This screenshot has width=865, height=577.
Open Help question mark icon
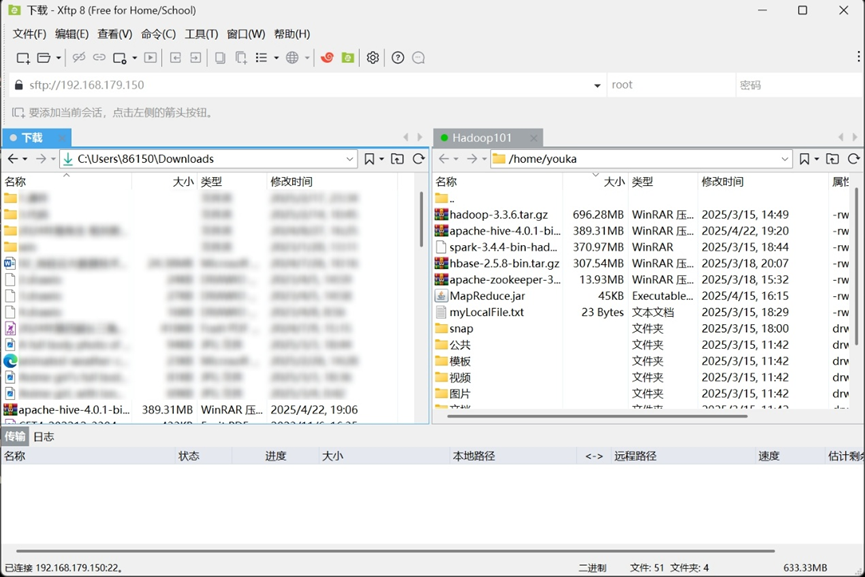click(398, 57)
